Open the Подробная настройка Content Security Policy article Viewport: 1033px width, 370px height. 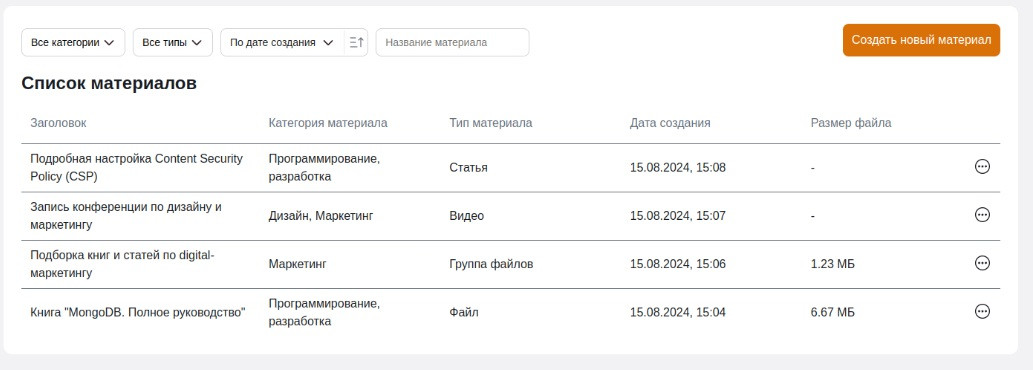pos(136,167)
